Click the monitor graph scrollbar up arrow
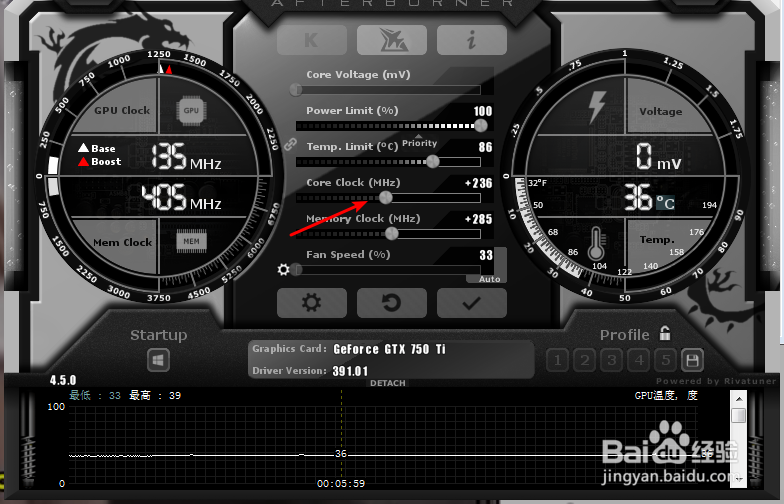 click(x=738, y=400)
